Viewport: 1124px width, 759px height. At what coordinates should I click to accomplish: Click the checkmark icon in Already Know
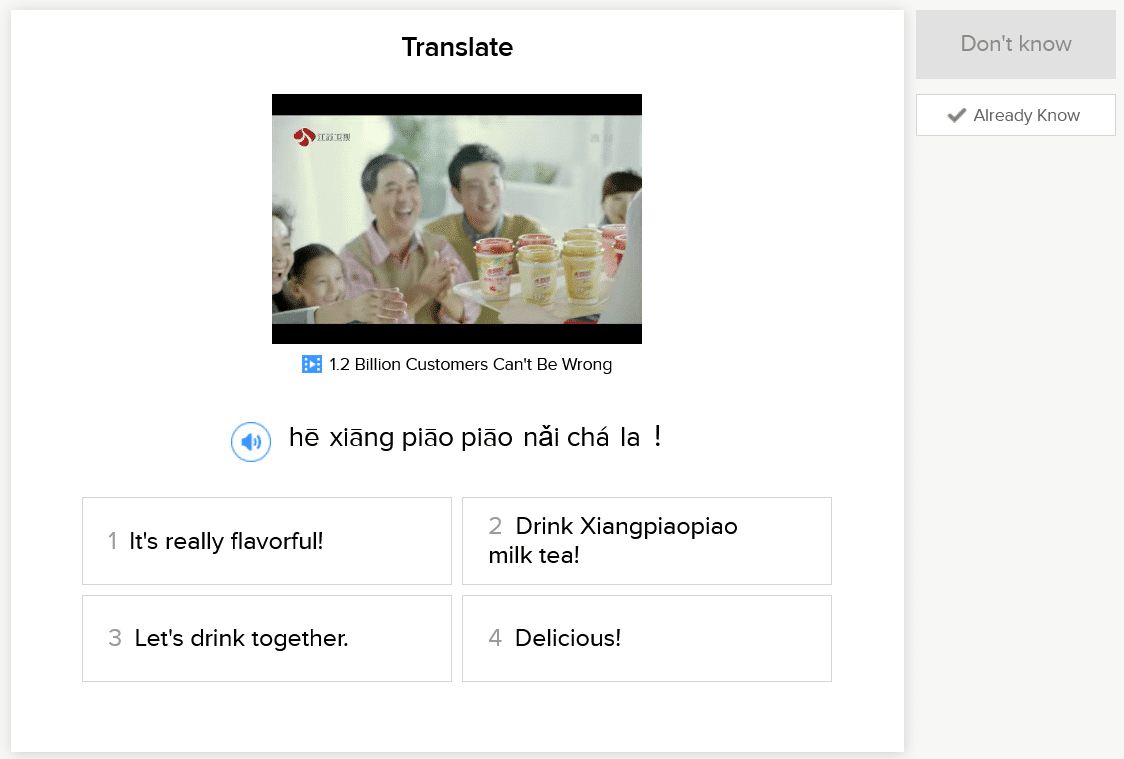[x=957, y=115]
